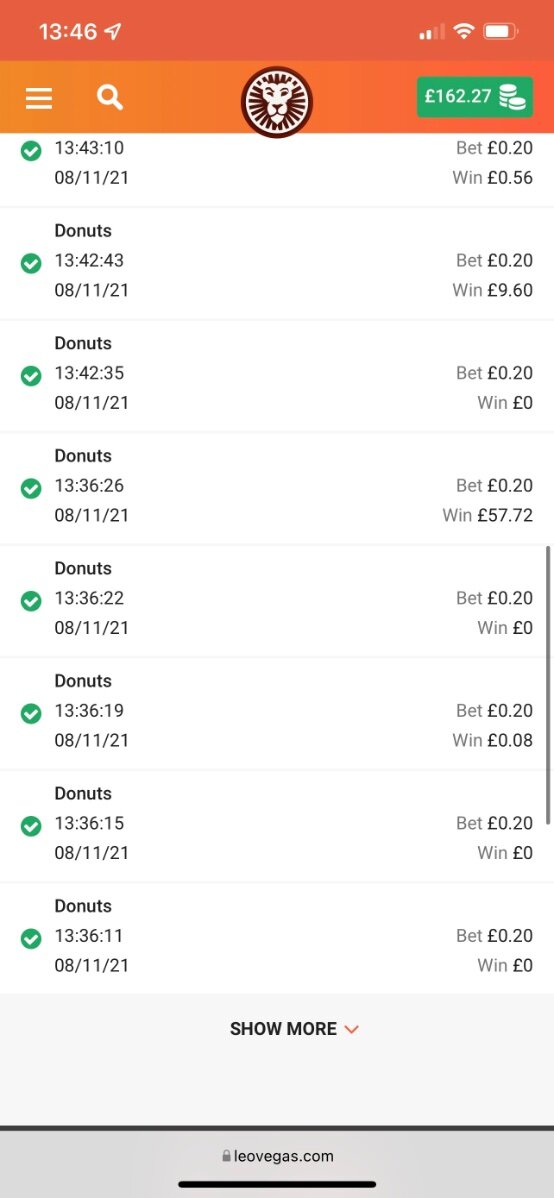Tap the LeoVegas lion logo
The width and height of the screenshot is (554, 1198).
pos(277,102)
